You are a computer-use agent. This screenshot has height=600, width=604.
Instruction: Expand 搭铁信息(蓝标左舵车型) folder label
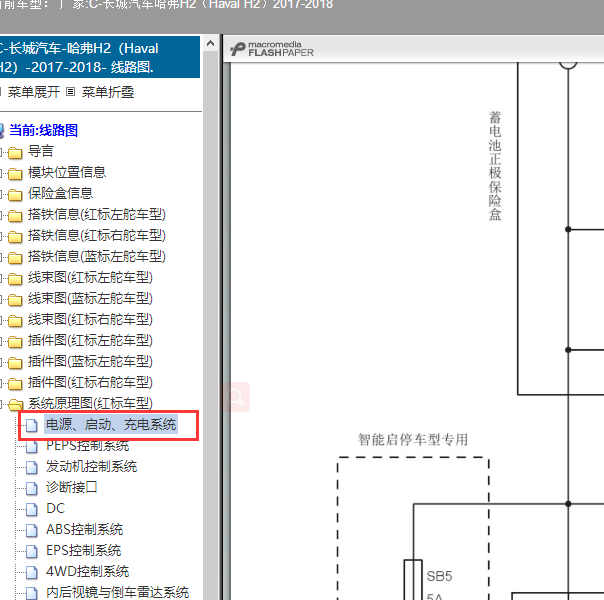[x=97, y=256]
